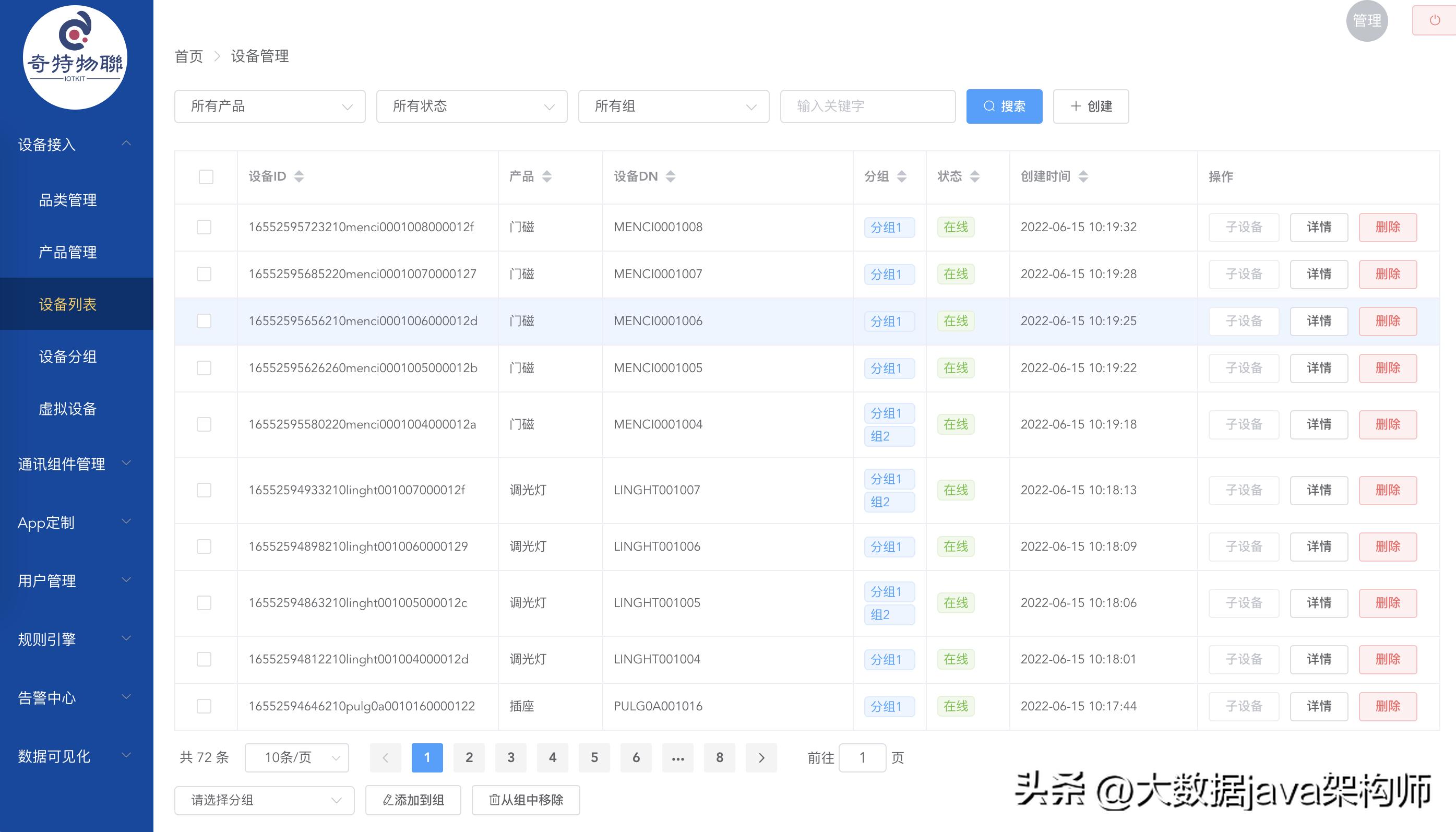Click the power logout icon at top right
1456x832 pixels.
click(1437, 20)
